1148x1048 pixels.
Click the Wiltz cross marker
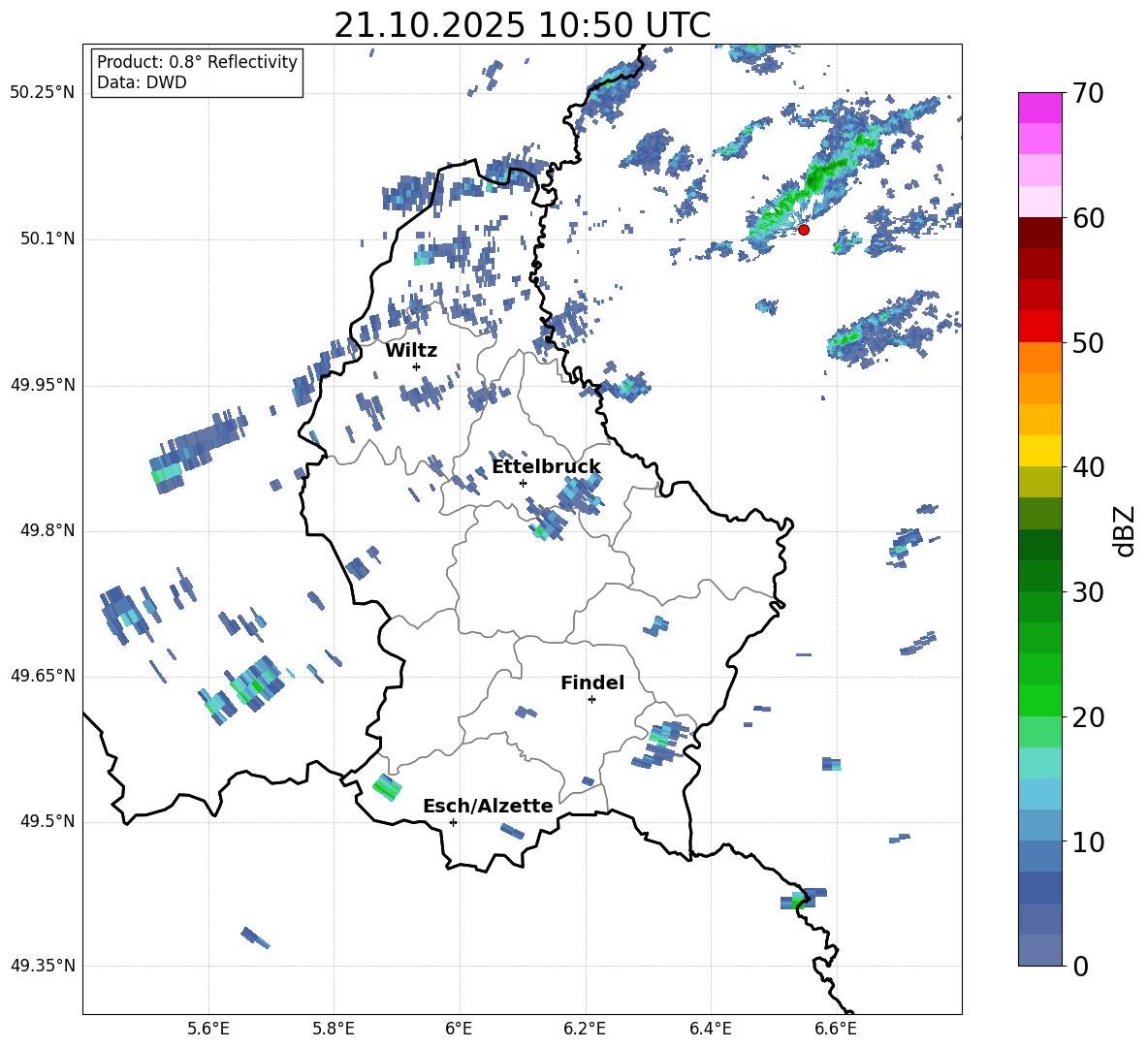417,366
